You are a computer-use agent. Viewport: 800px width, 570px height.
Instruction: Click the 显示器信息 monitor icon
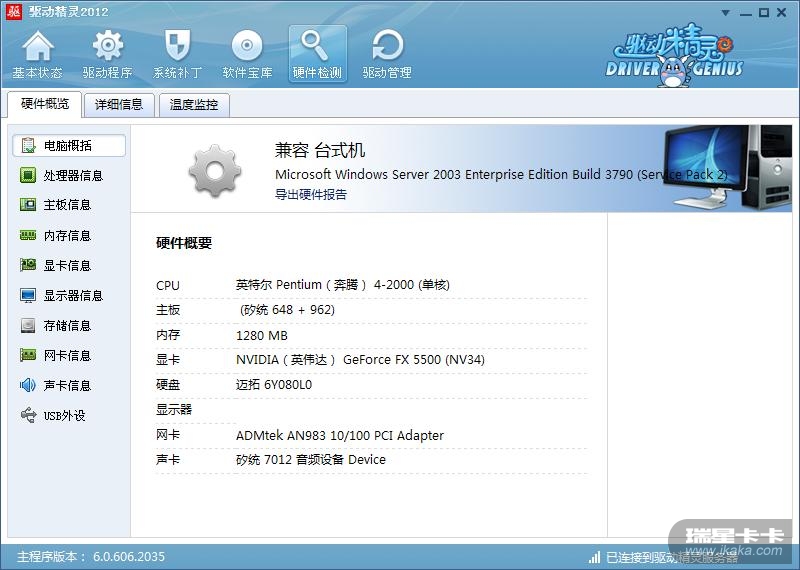[28, 295]
